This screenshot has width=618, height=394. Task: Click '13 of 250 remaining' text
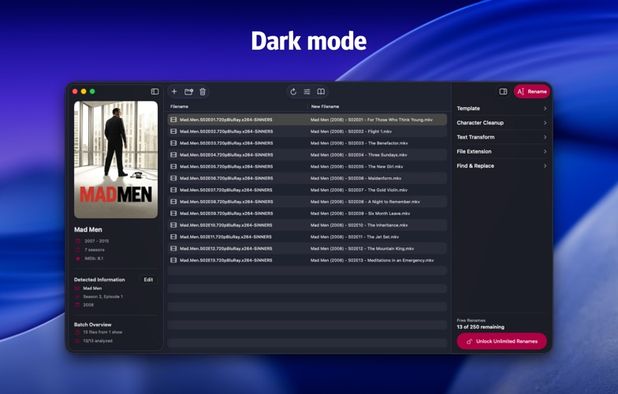point(480,327)
